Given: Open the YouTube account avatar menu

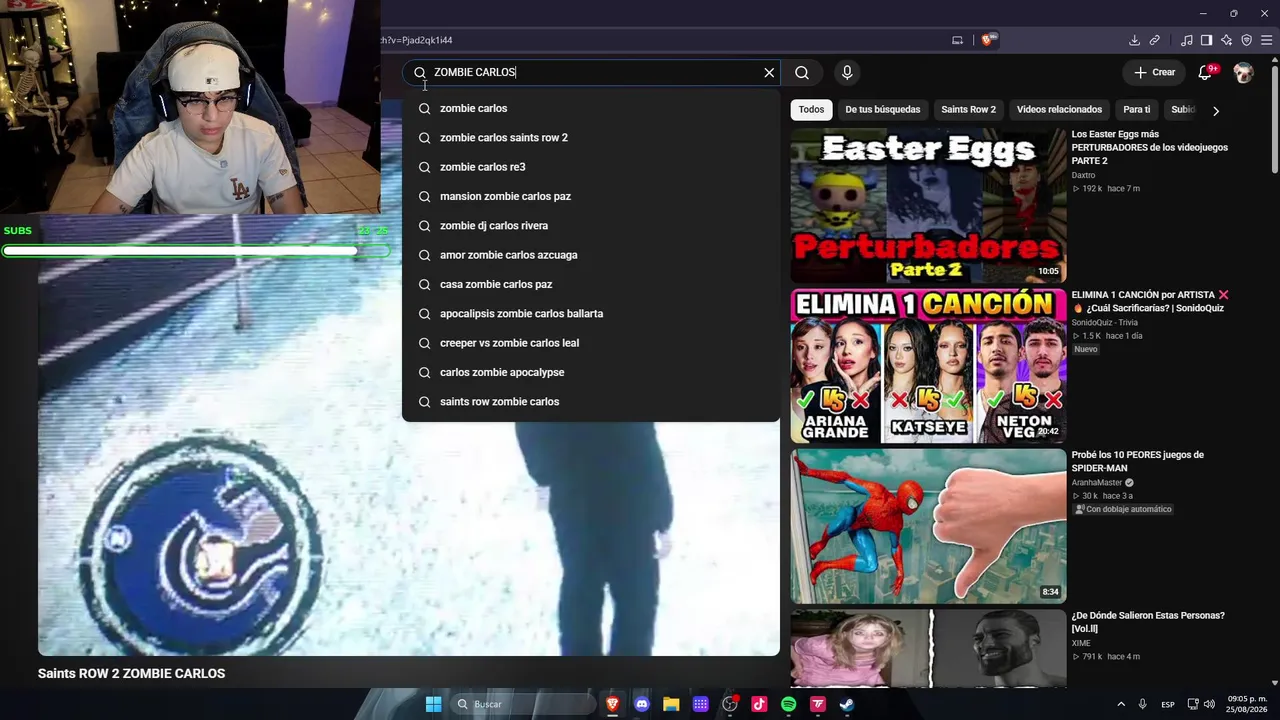Looking at the screenshot, I should (1243, 72).
